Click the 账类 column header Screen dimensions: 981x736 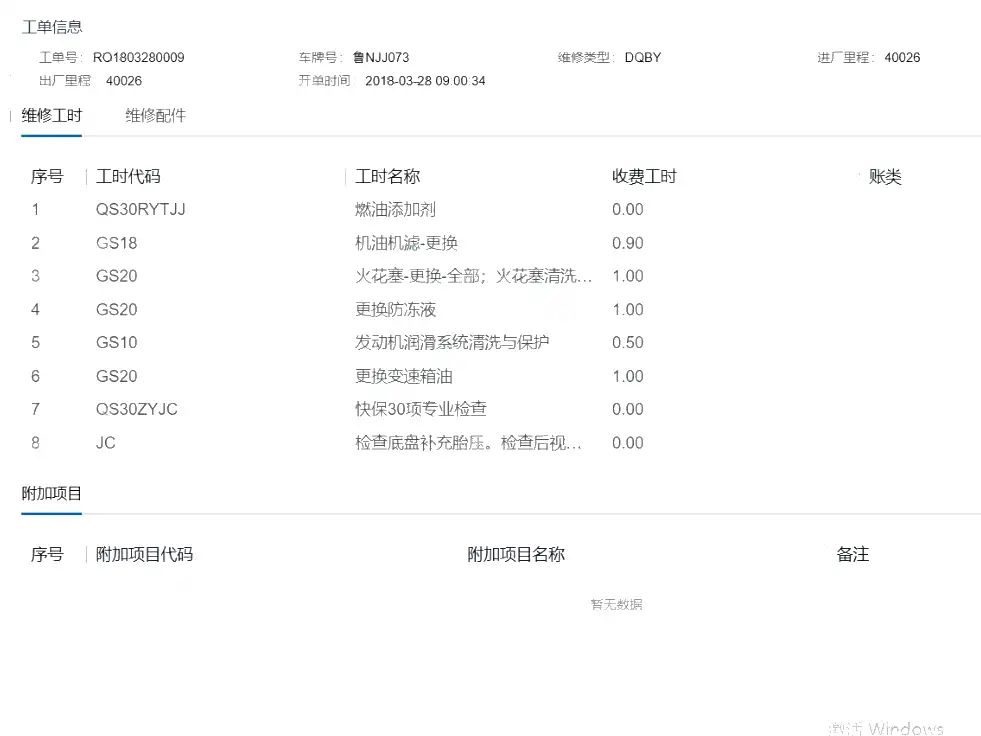[885, 176]
